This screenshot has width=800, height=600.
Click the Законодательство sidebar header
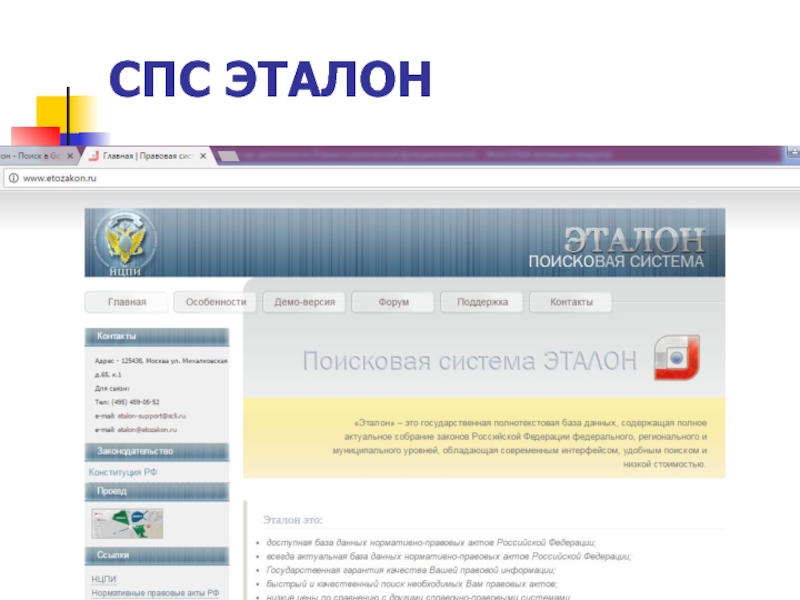point(157,452)
